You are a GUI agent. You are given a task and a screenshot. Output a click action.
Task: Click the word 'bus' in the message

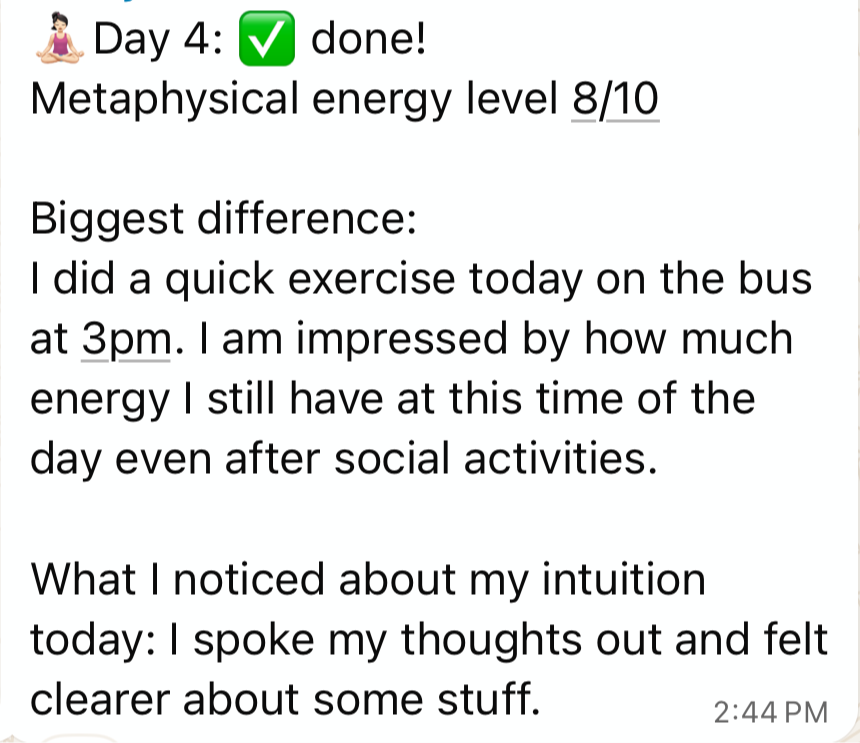coord(774,279)
